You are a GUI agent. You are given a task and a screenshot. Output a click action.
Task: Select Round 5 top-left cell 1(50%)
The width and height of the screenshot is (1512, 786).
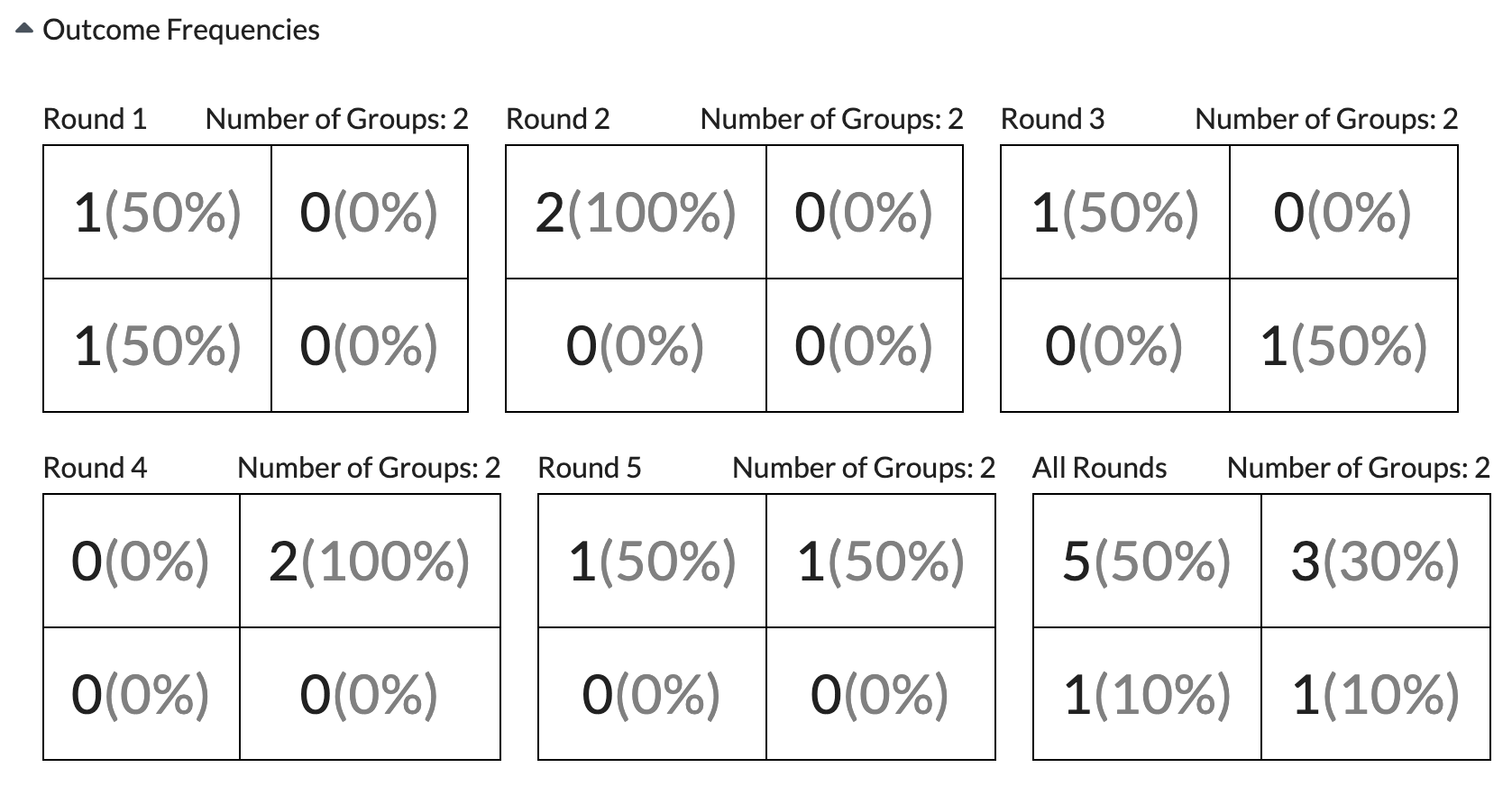652,561
